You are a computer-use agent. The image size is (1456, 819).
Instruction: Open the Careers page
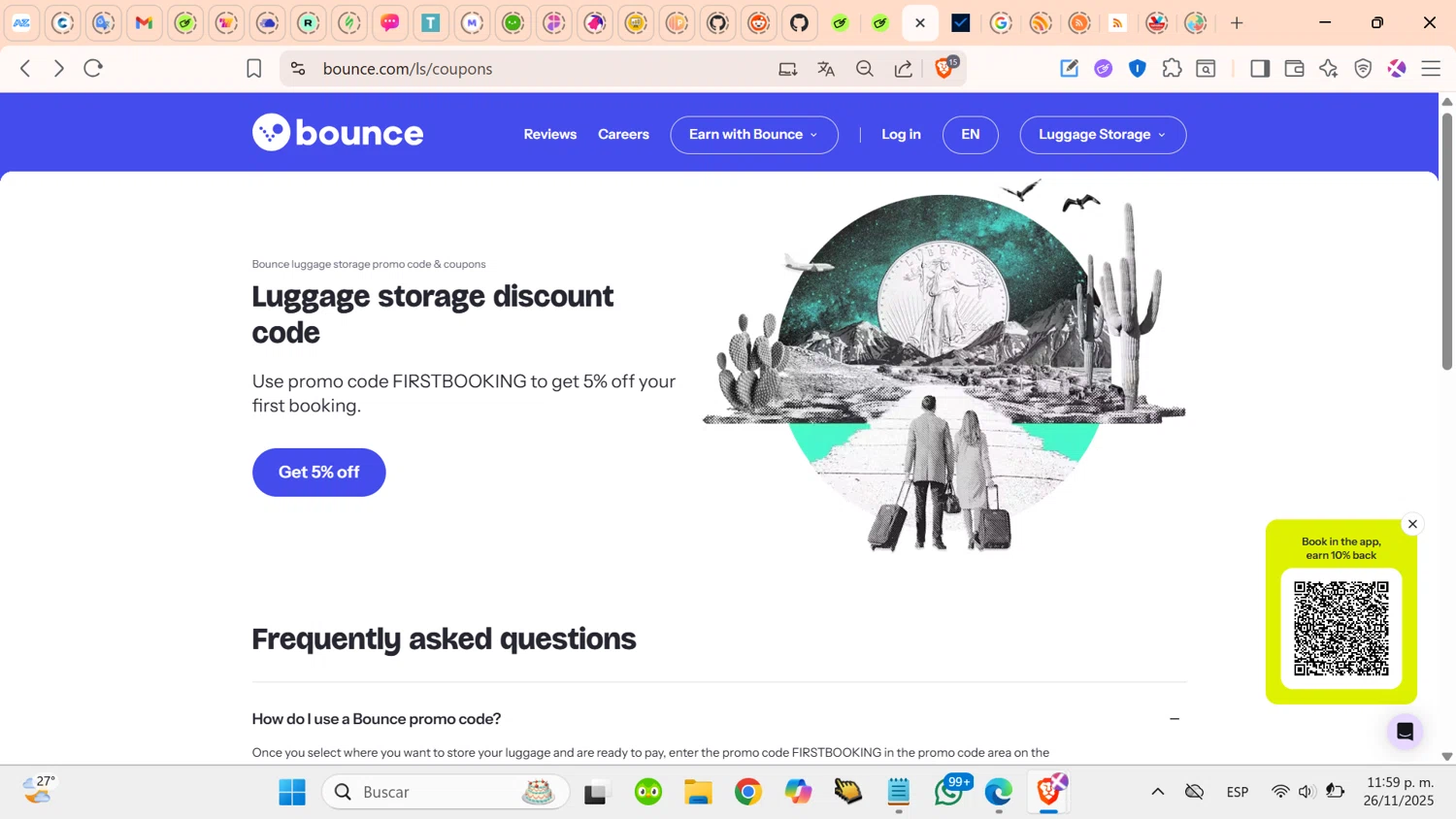tap(623, 135)
